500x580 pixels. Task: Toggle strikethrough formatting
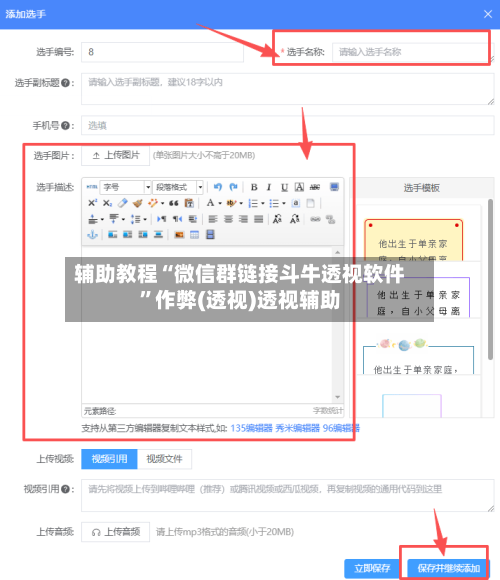point(315,187)
